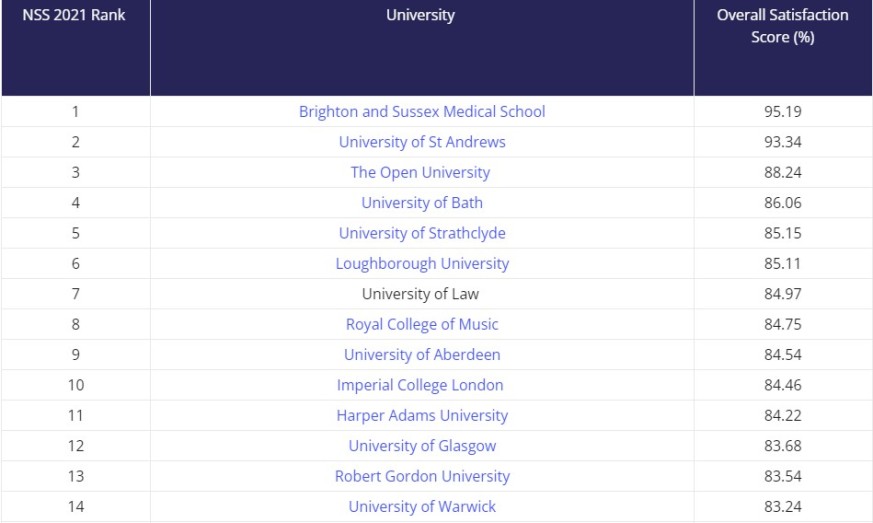Open University of St Andrews link
Viewport: 873px width, 523px height.
(x=422, y=142)
